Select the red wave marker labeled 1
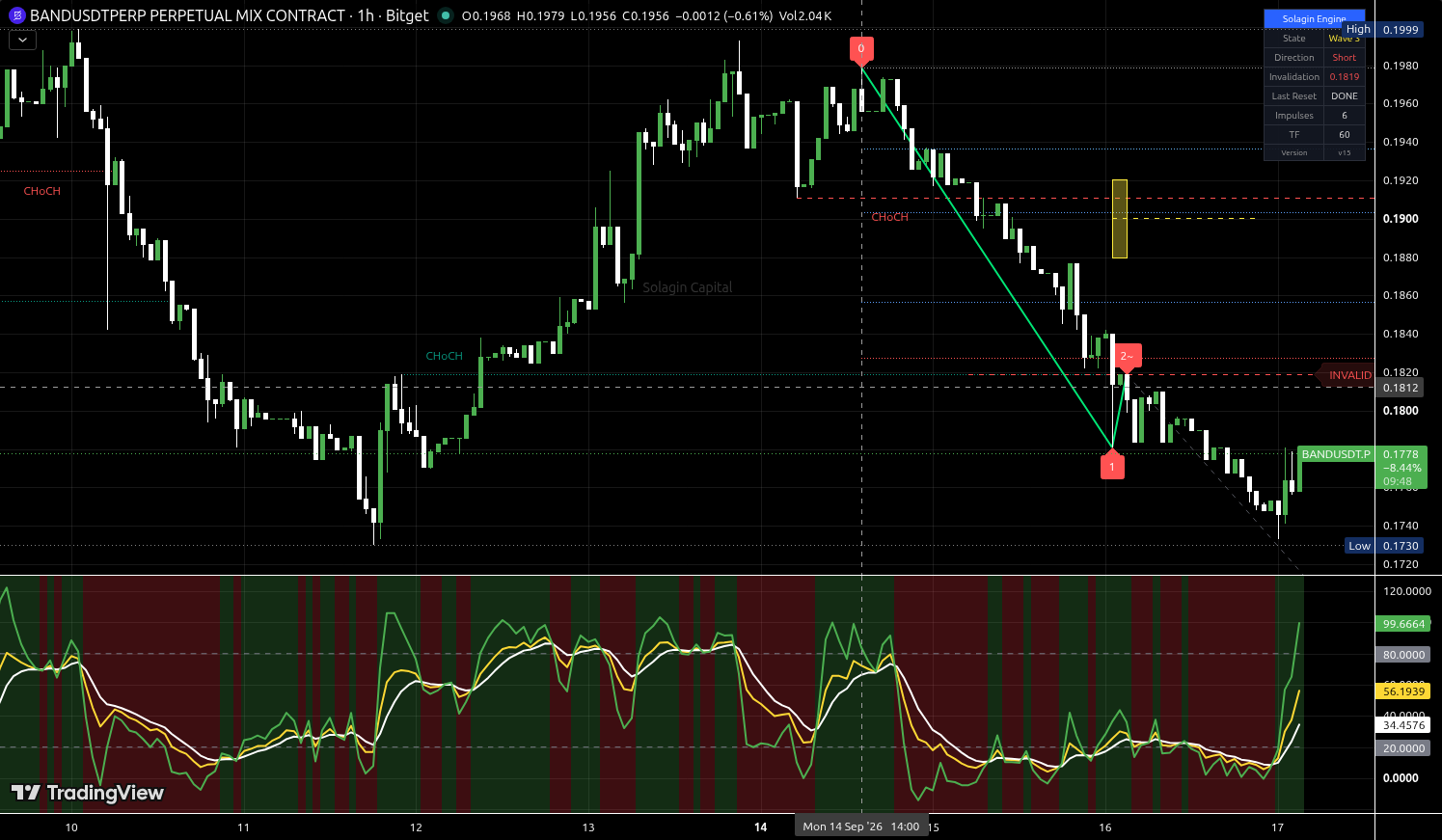The height and width of the screenshot is (840, 1442). point(1112,465)
